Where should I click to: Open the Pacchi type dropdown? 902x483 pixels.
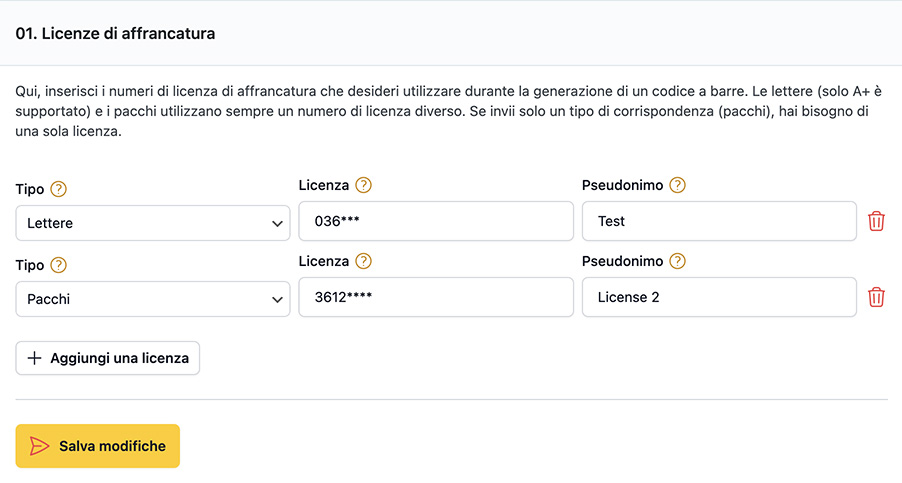[x=152, y=299]
